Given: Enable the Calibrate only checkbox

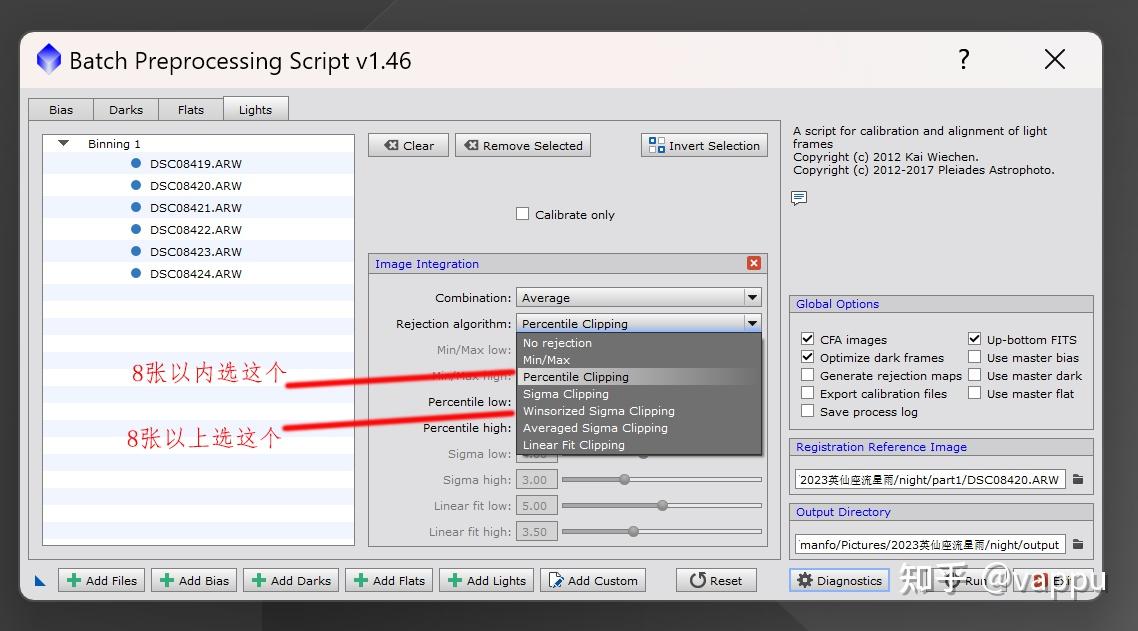Looking at the screenshot, I should [523, 213].
